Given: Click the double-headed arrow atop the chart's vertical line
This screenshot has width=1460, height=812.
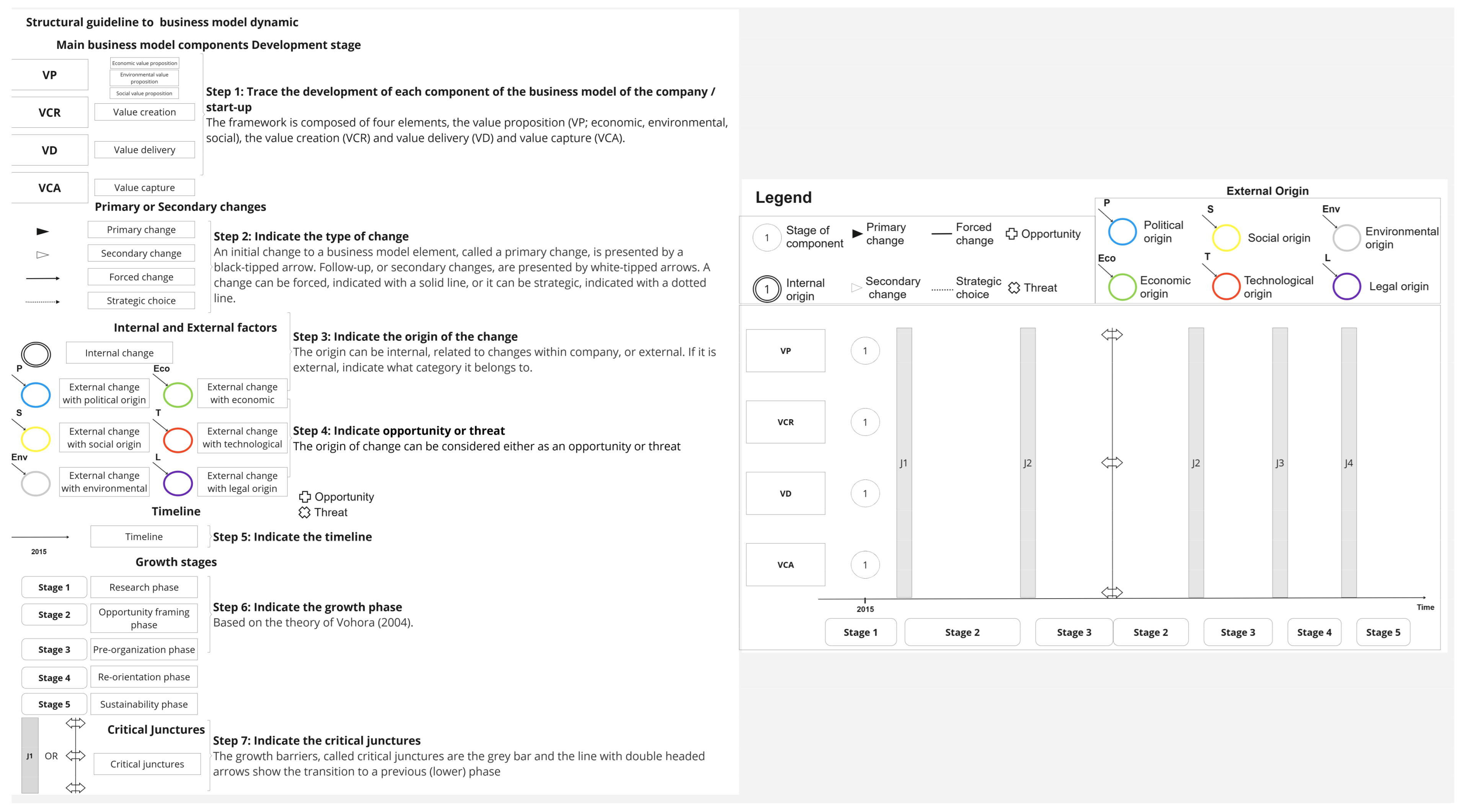Looking at the screenshot, I should click(1112, 335).
